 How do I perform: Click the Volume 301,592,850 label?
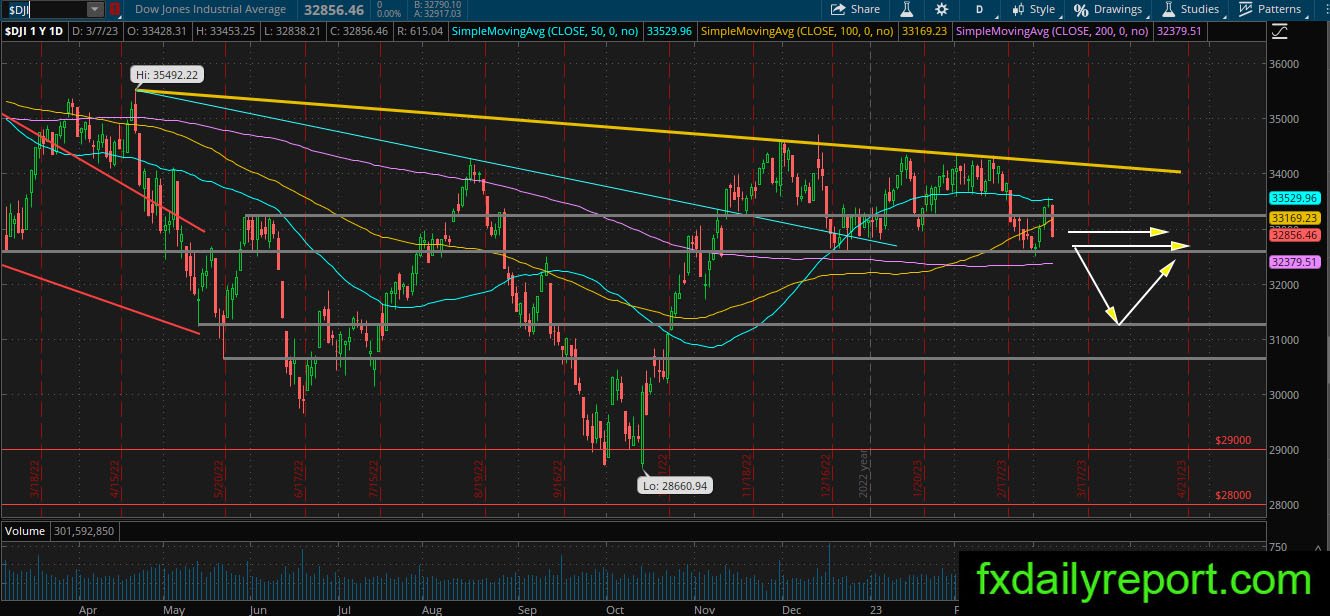pyautogui.click(x=59, y=531)
